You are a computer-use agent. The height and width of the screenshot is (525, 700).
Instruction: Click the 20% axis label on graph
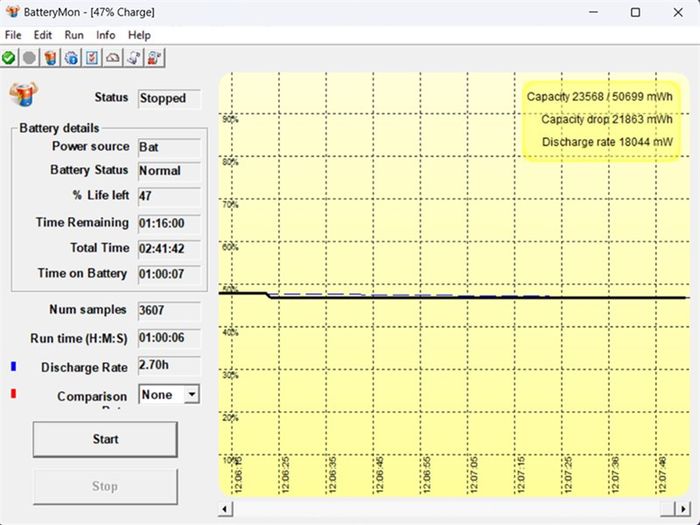pos(230,418)
